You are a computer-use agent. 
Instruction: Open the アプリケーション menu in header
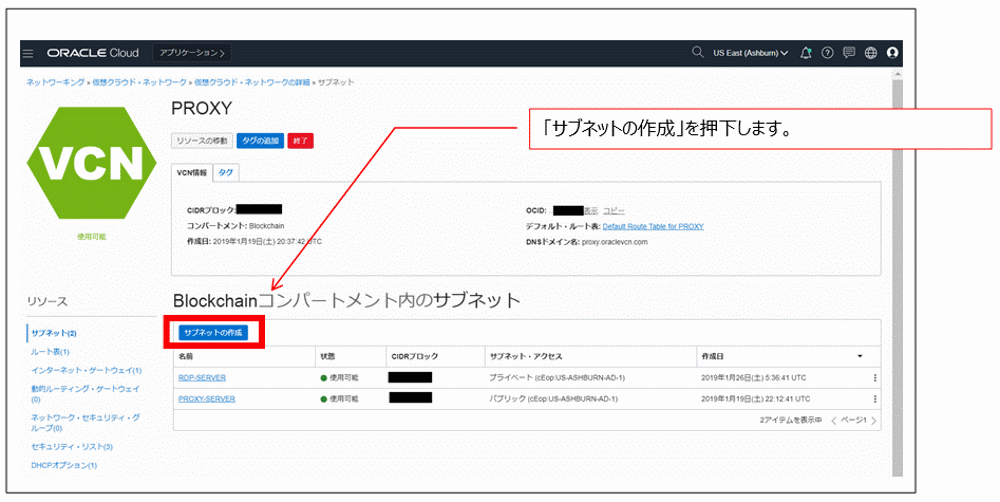pos(192,53)
